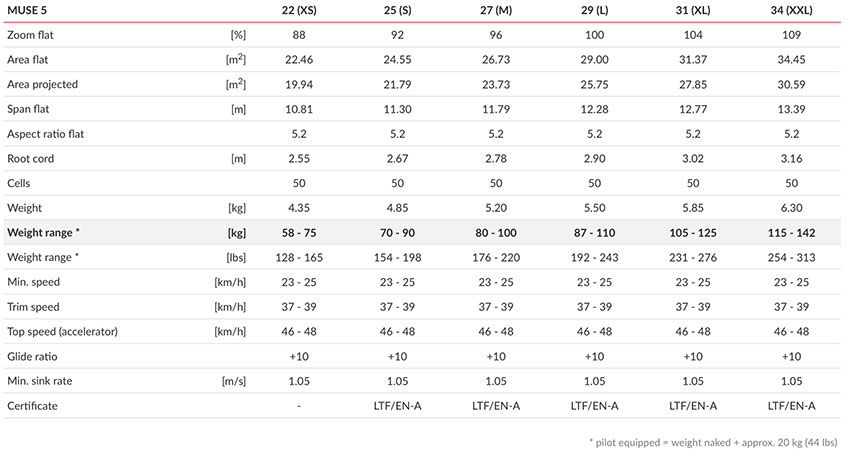850x457 pixels.
Task: Select the 34 (XXL) column header
Action: [x=791, y=10]
